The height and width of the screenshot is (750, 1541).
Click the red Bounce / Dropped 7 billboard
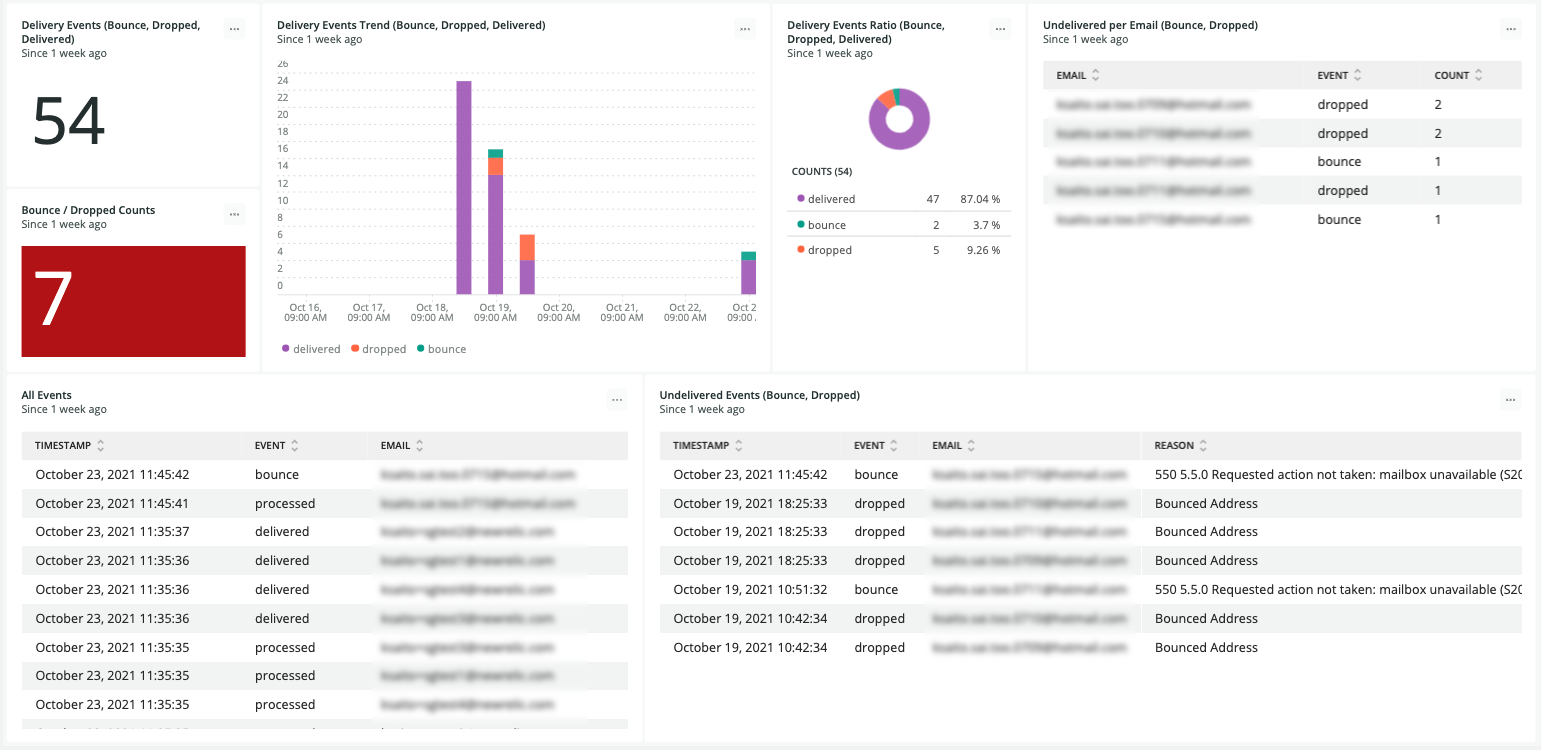coord(133,301)
